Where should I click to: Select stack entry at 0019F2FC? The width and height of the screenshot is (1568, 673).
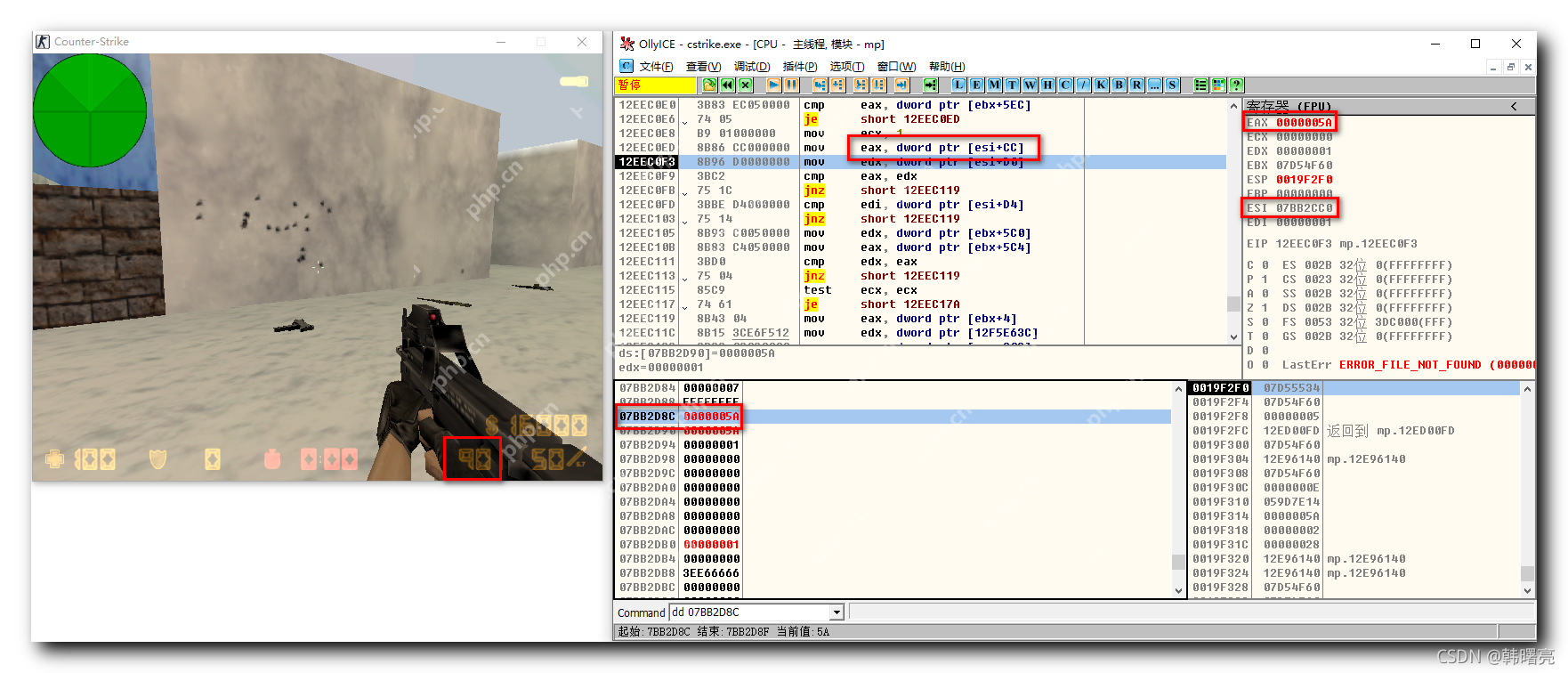(x=1354, y=431)
